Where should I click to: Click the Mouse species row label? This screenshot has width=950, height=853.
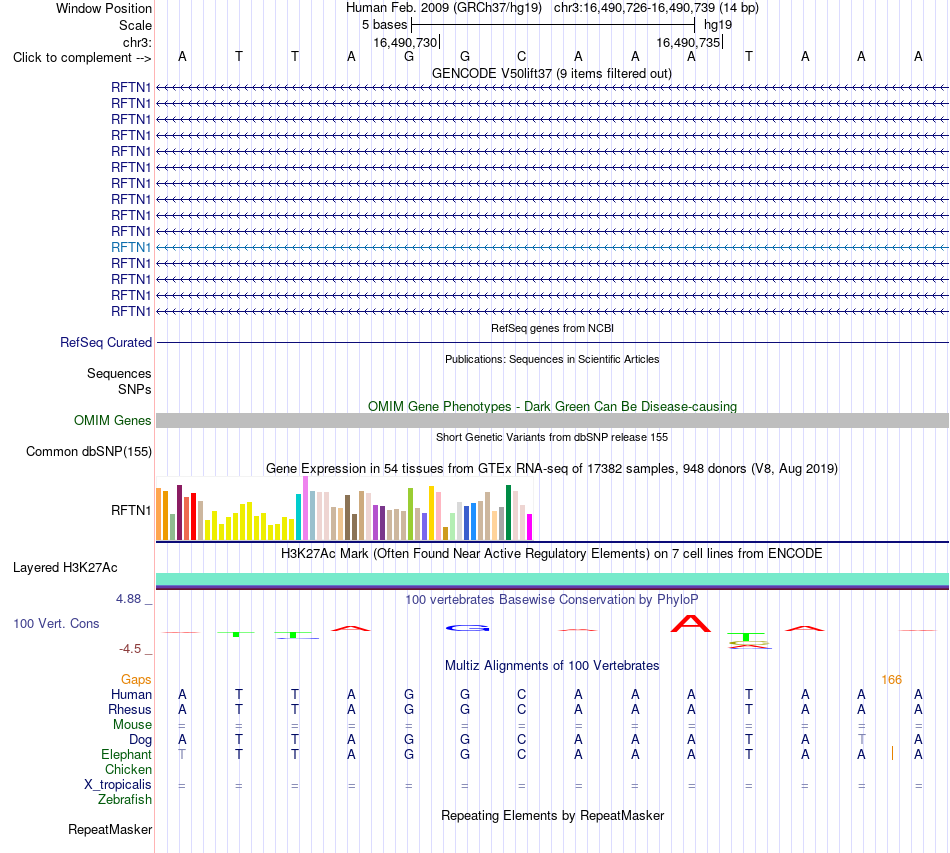point(132,725)
